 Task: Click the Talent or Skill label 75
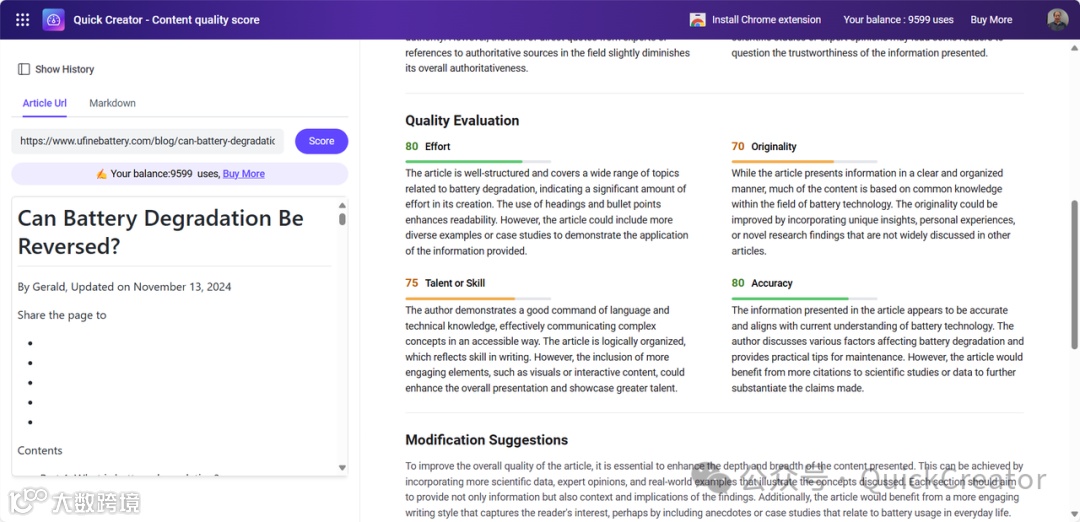coord(412,283)
